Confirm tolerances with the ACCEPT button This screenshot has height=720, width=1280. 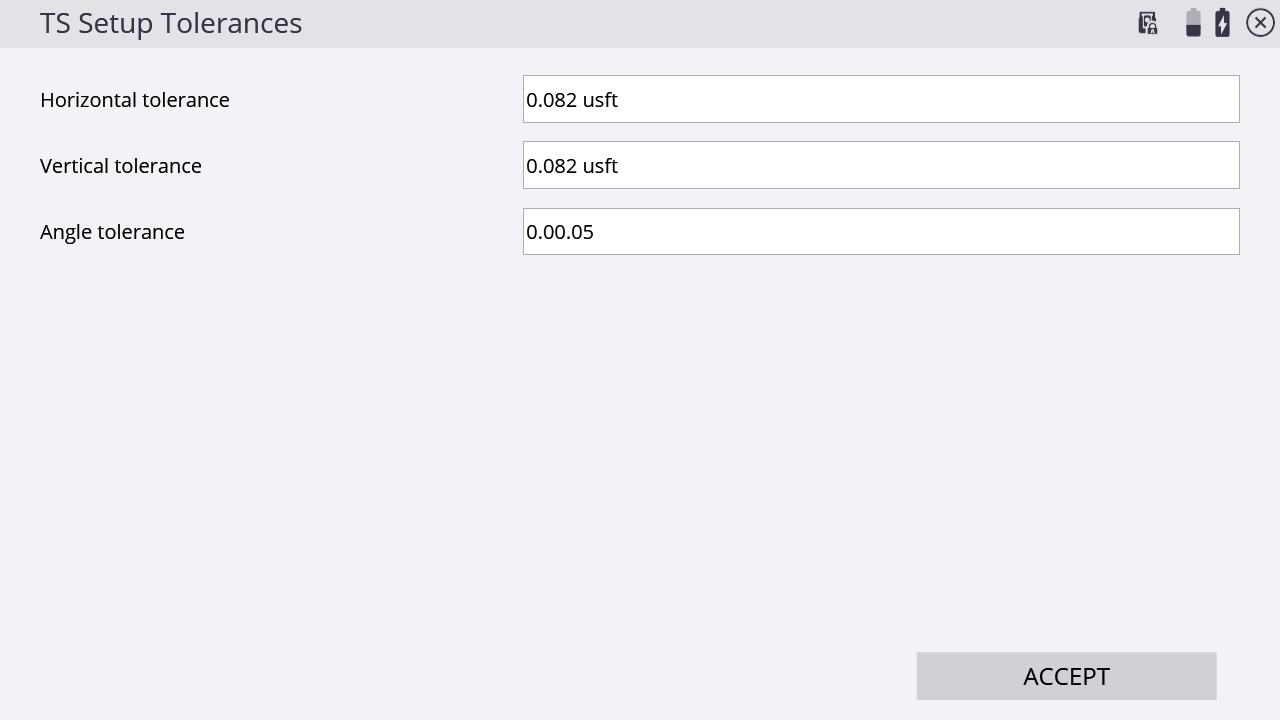point(1066,676)
